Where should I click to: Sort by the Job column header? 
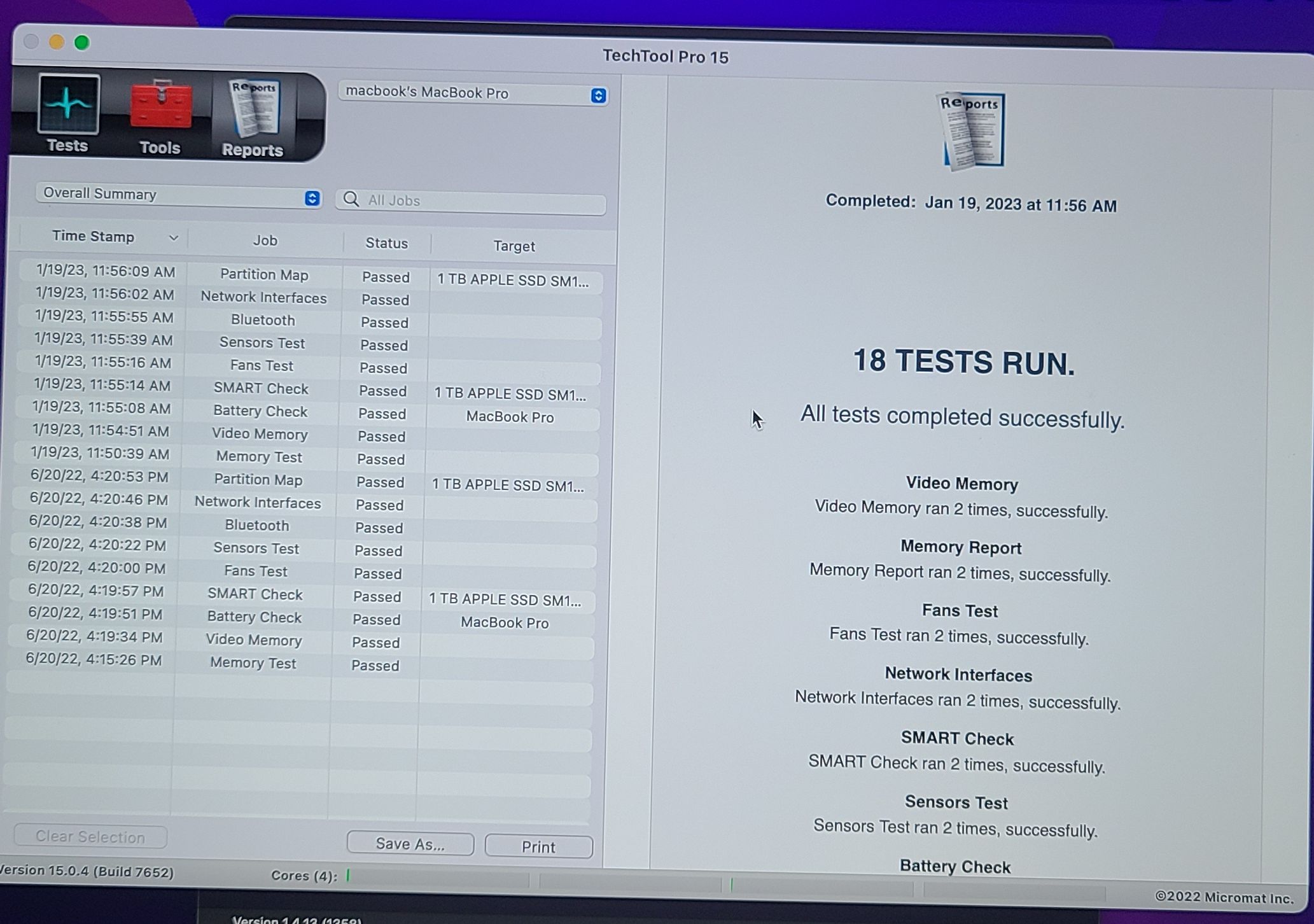tap(265, 241)
